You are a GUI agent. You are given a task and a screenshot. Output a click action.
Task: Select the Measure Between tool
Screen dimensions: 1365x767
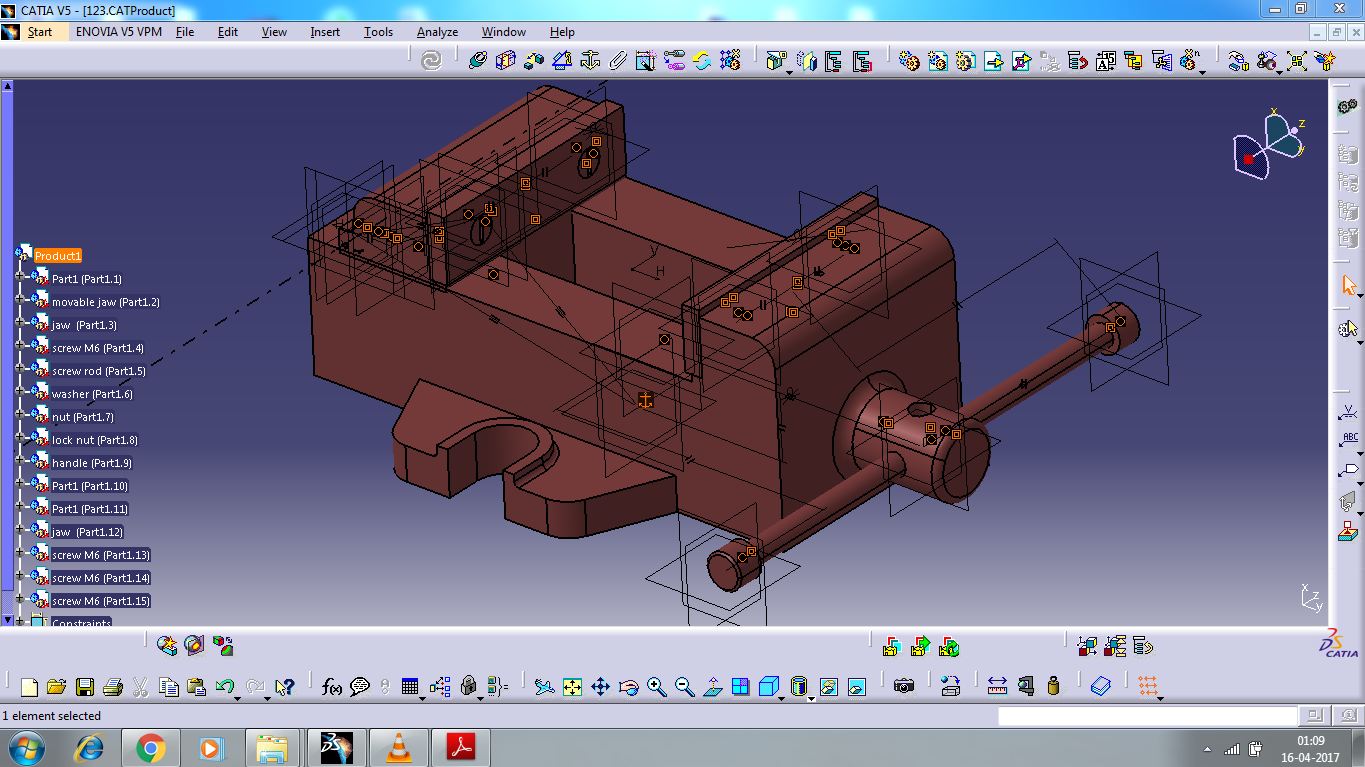point(997,687)
